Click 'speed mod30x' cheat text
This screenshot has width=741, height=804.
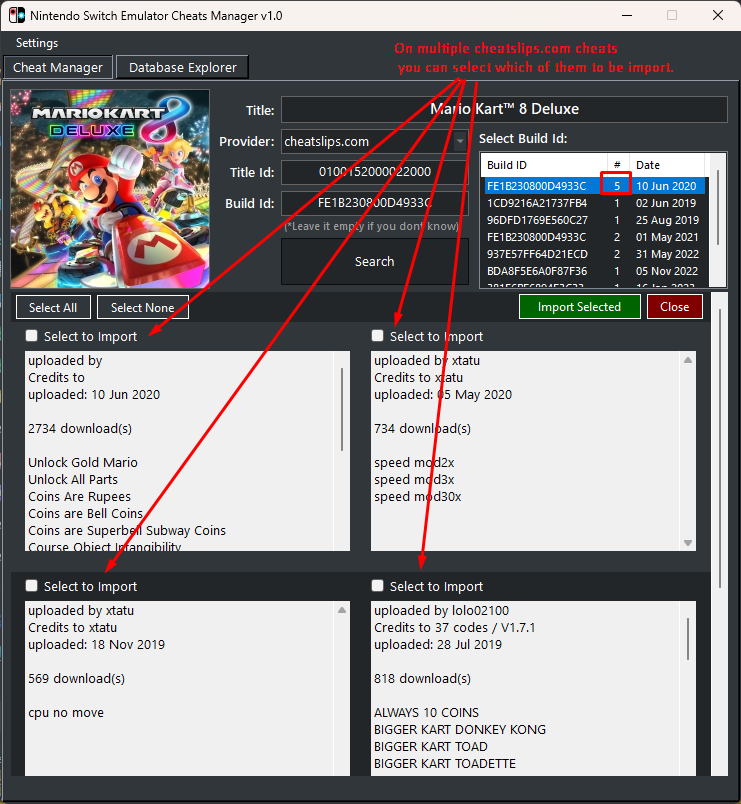(417, 496)
